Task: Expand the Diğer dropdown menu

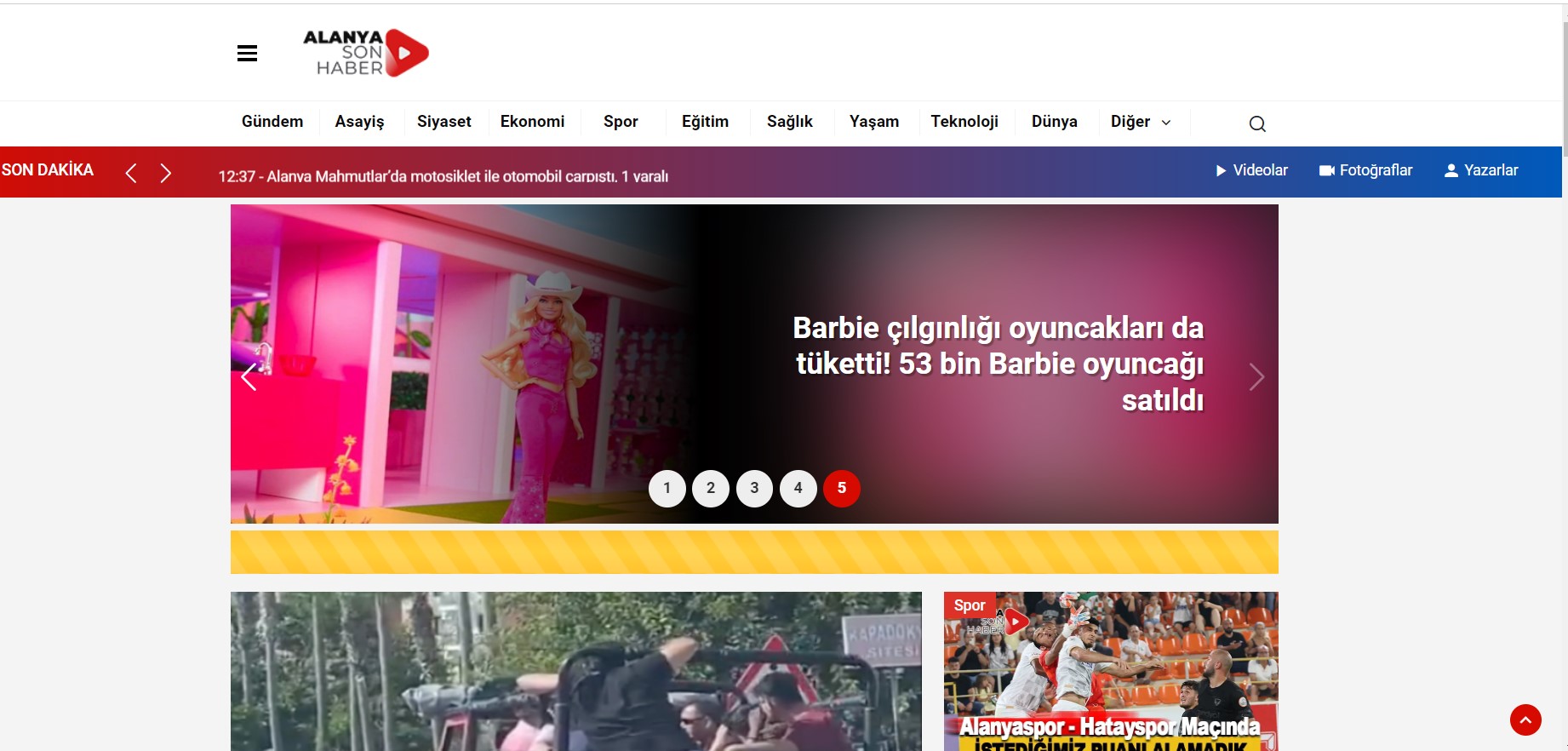Action: pos(1141,122)
